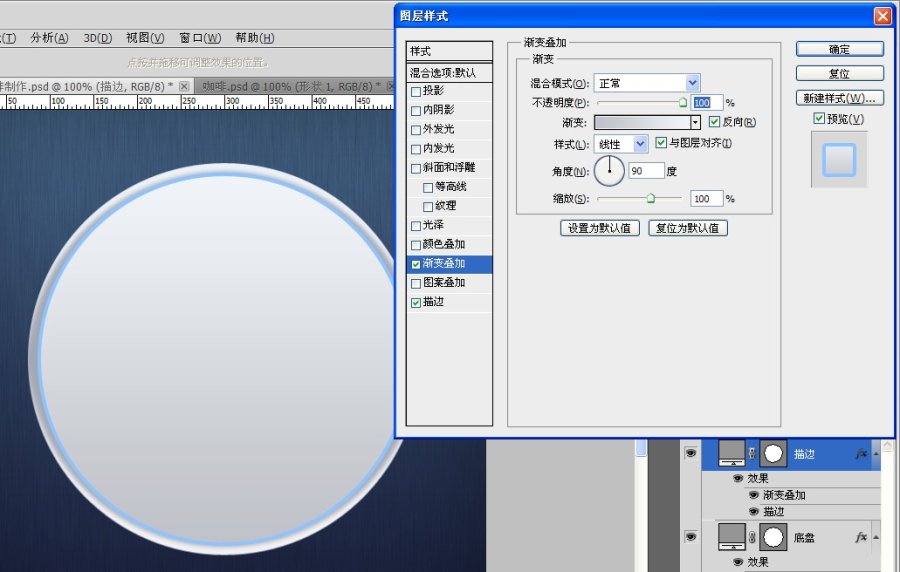This screenshot has width=900, height=572.
Task: Switch to the 制作.psd document tab
Action: pos(87,86)
